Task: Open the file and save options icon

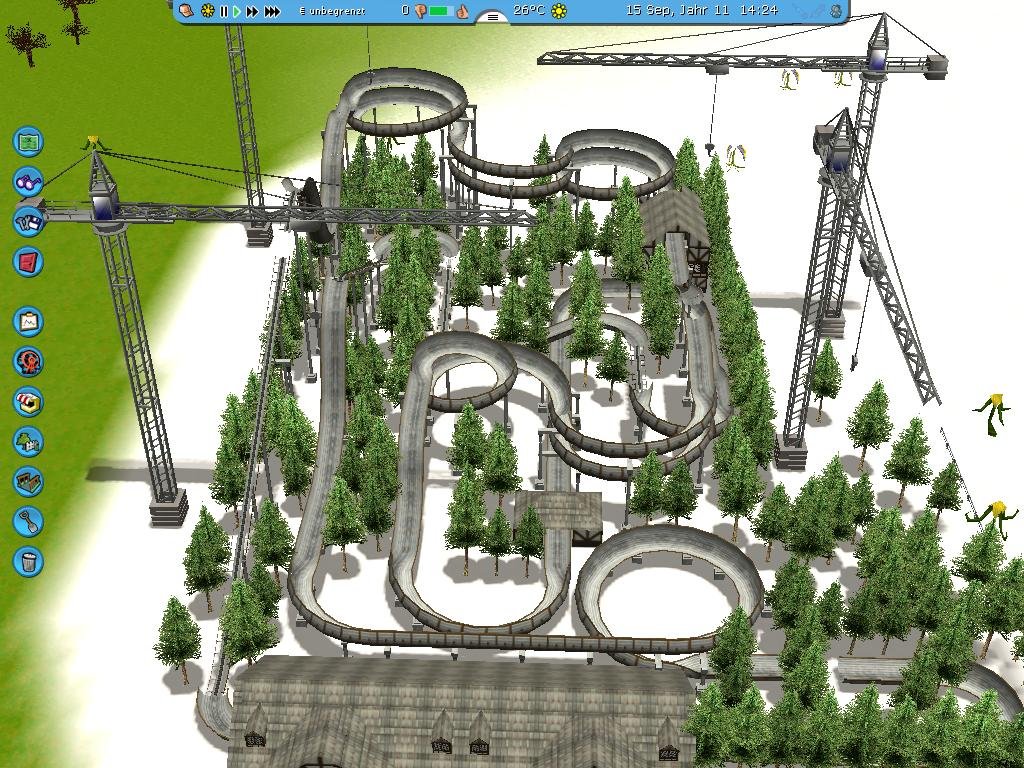Action: [x=28, y=222]
